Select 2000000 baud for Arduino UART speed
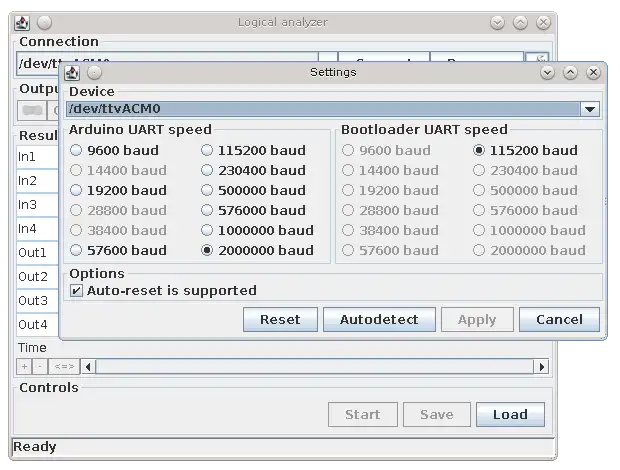The width and height of the screenshot is (620, 470). 257,250
